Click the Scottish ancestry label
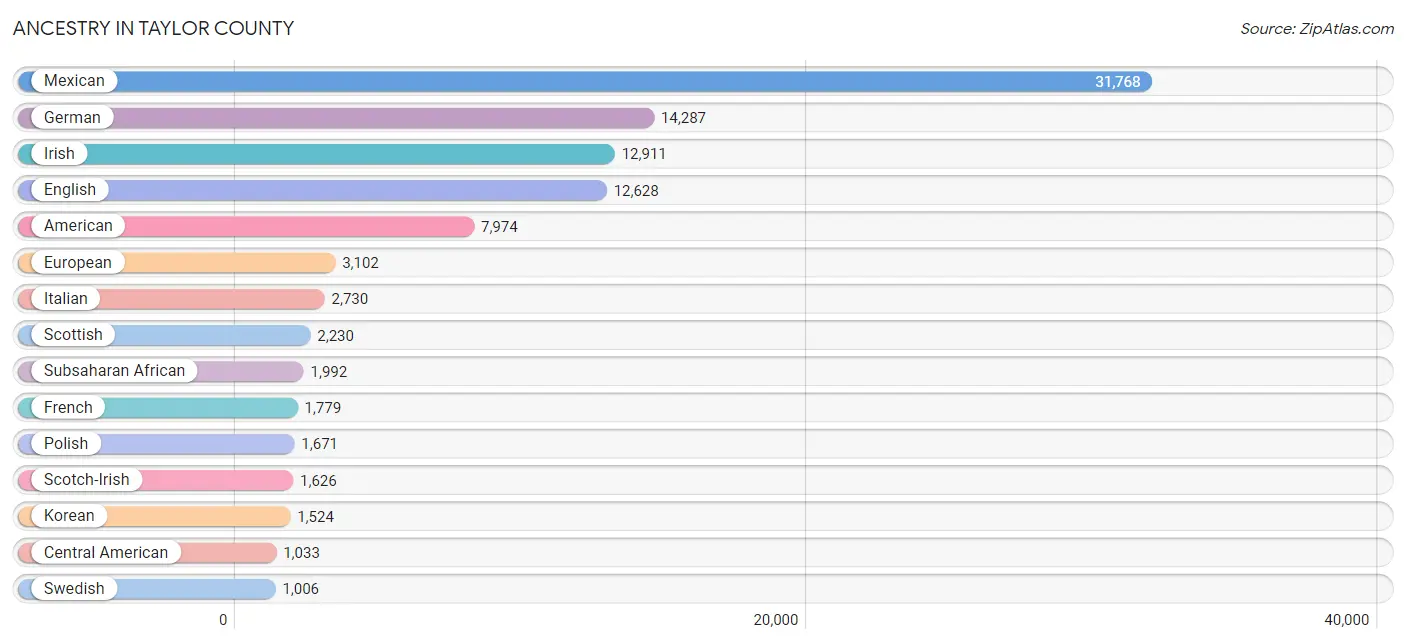This screenshot has width=1406, height=644. coord(73,334)
